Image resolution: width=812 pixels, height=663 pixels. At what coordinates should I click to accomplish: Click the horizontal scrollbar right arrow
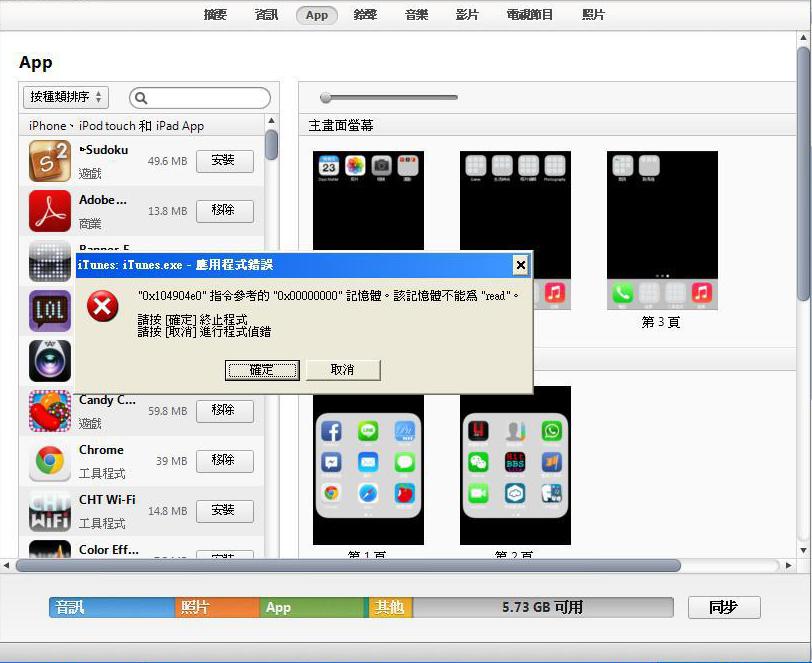tap(789, 565)
